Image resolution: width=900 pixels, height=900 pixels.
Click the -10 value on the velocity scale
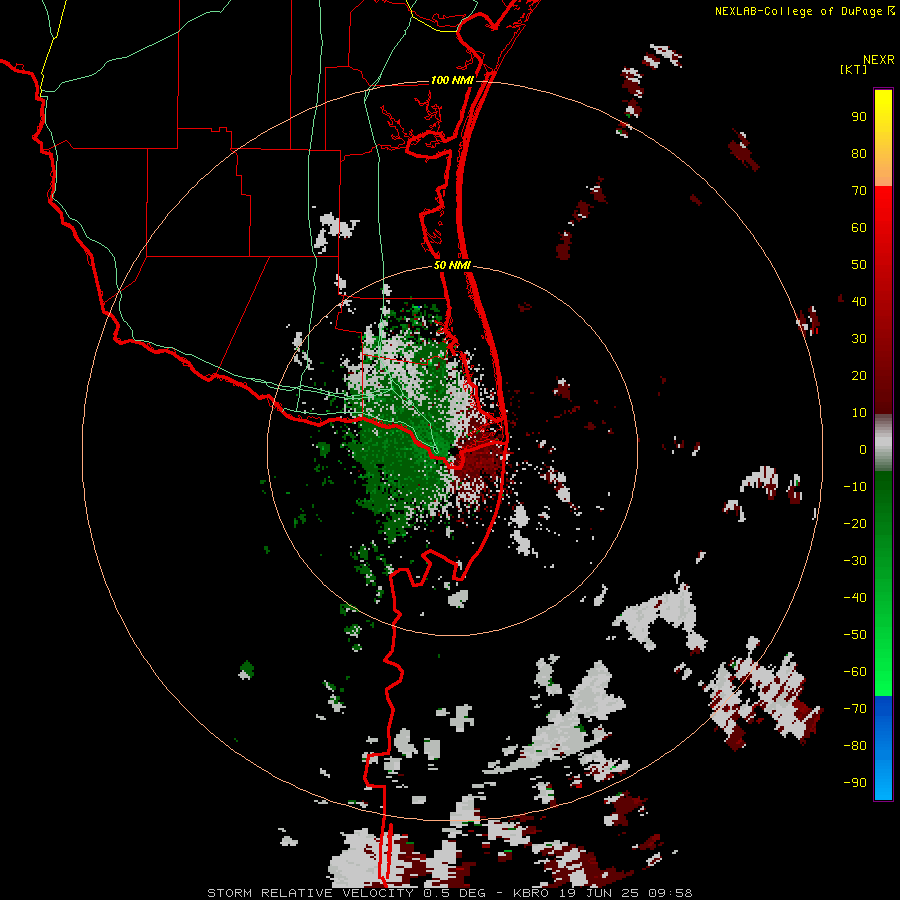click(x=855, y=487)
